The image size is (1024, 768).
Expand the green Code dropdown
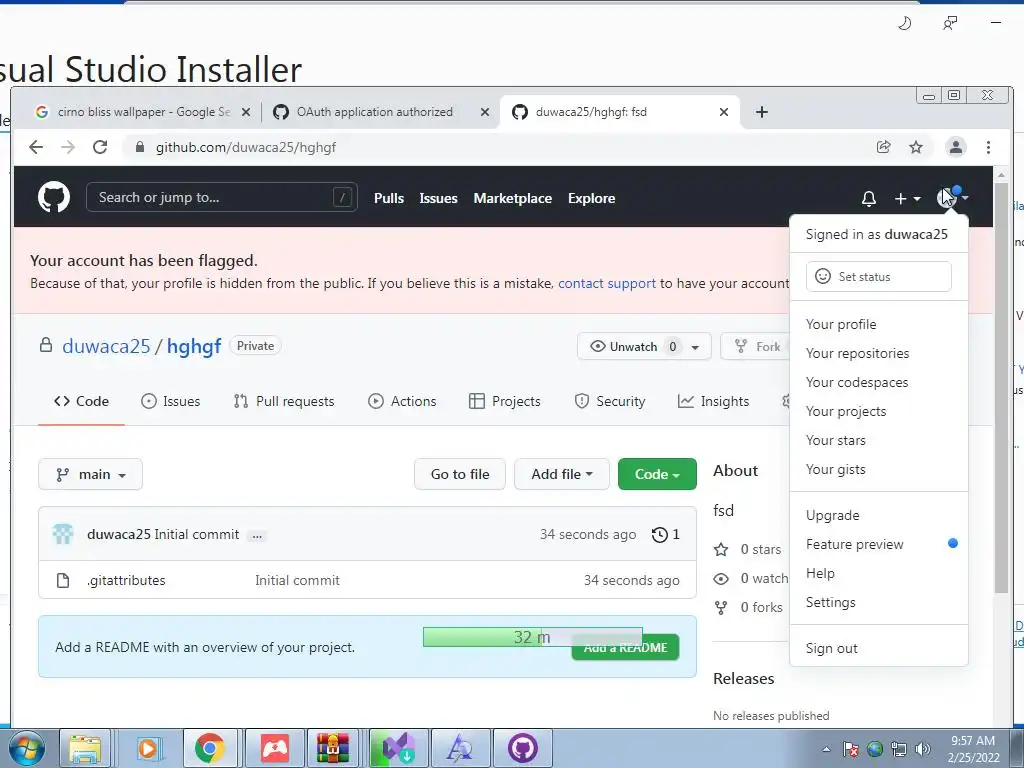point(657,474)
